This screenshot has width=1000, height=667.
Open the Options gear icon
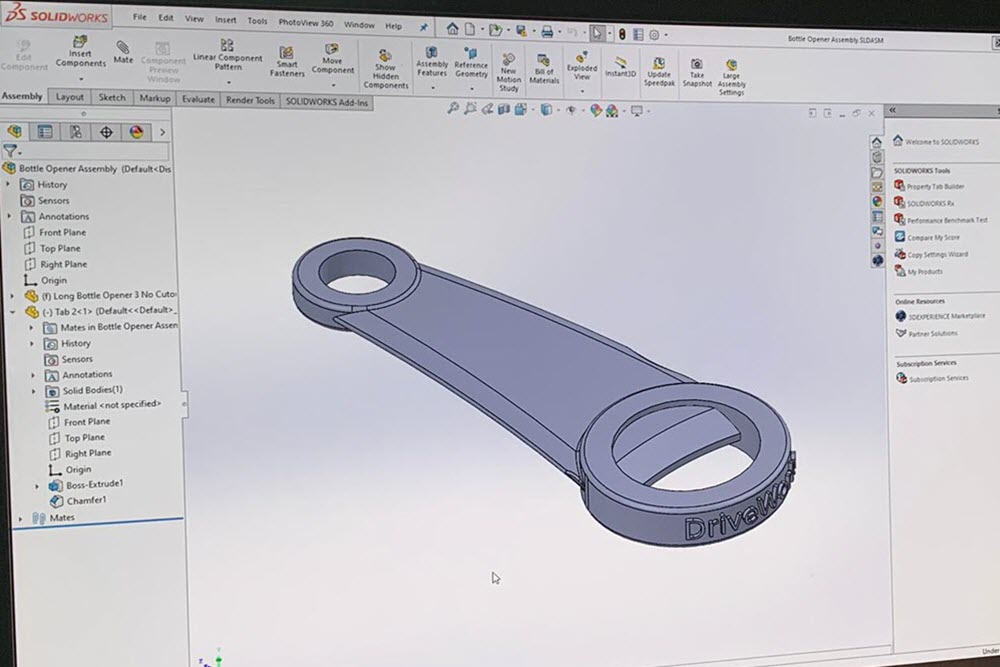654,34
